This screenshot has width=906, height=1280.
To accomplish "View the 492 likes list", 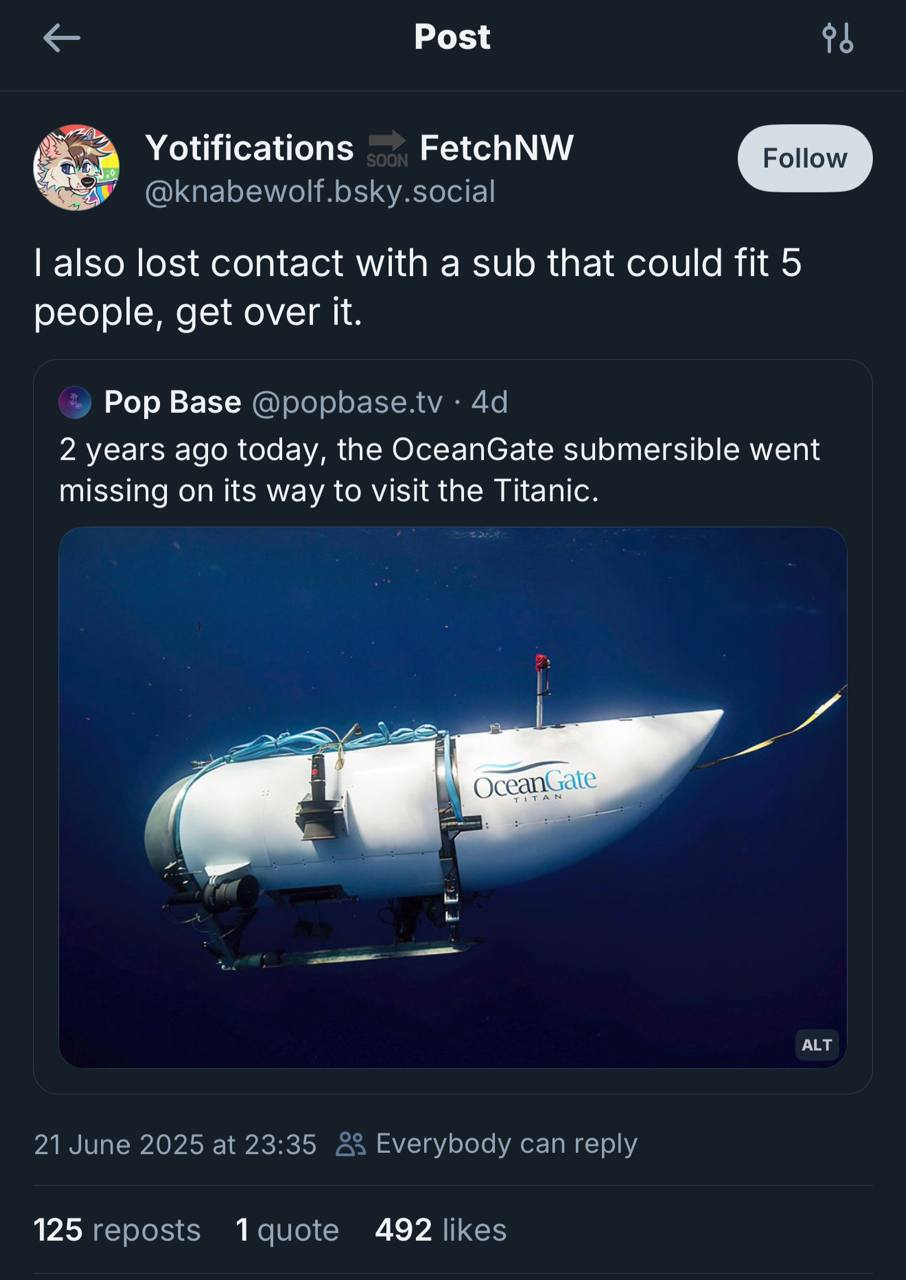I will pos(440,1230).
